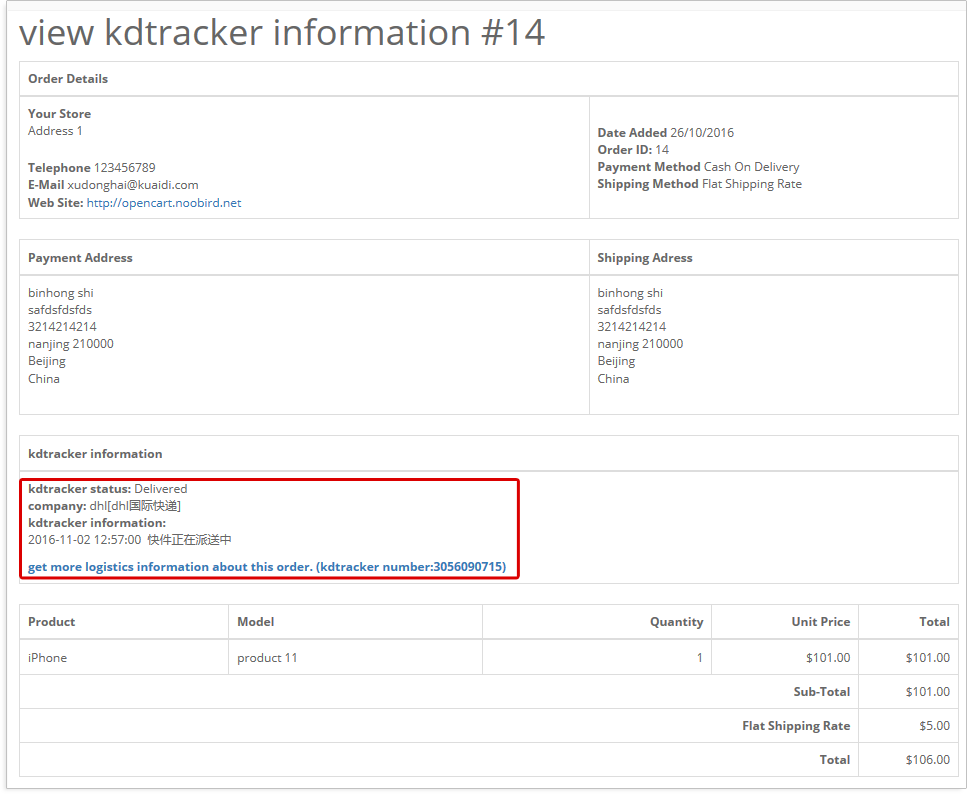Open the opencart.noobird.net web site link

[163, 203]
